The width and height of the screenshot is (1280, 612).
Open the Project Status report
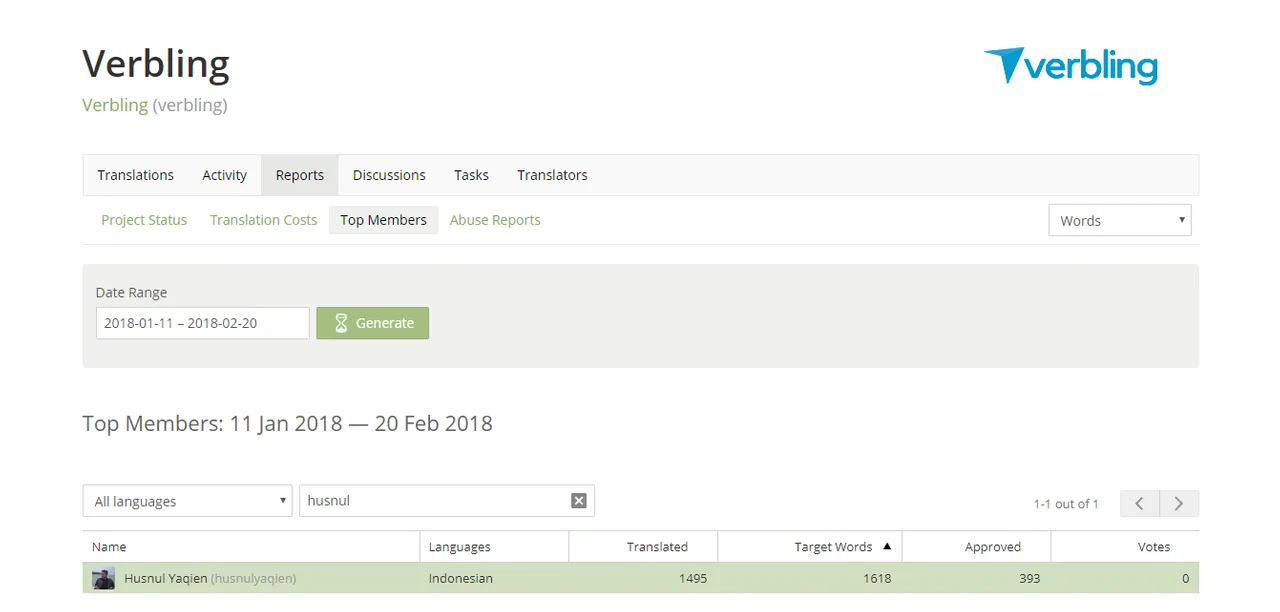tap(144, 220)
